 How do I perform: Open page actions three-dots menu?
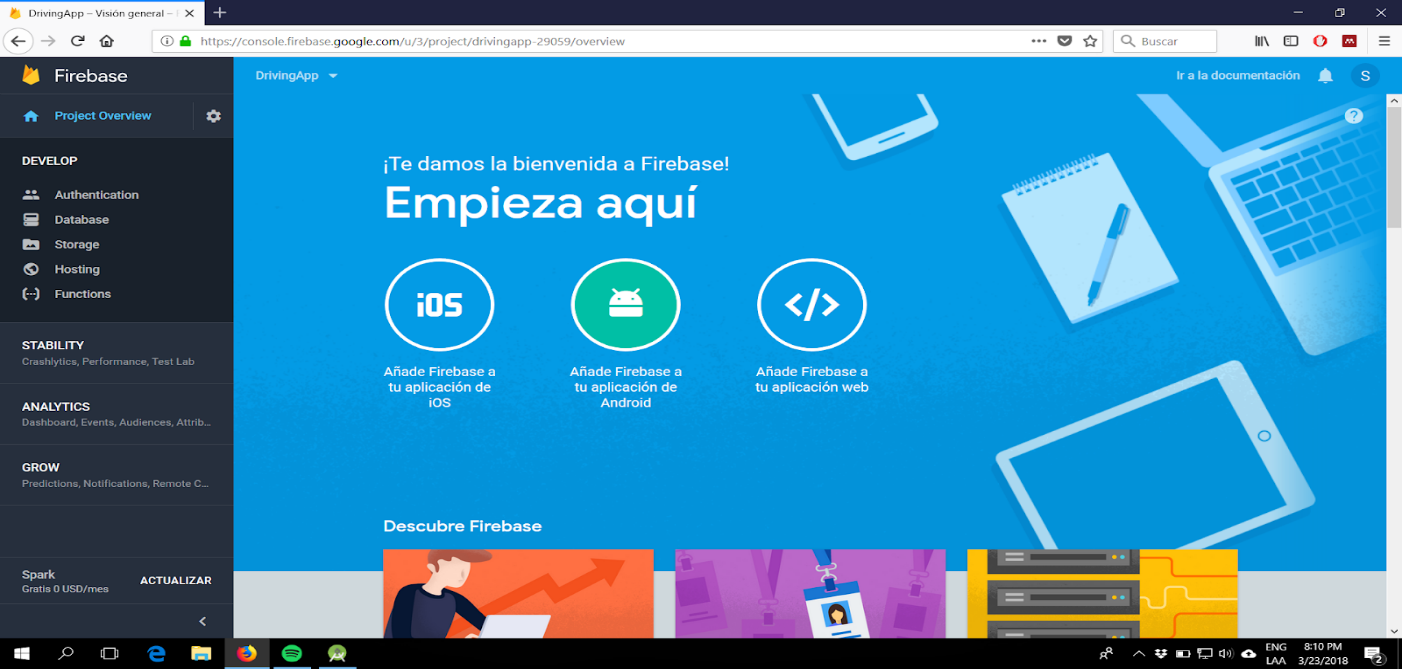coord(1039,41)
